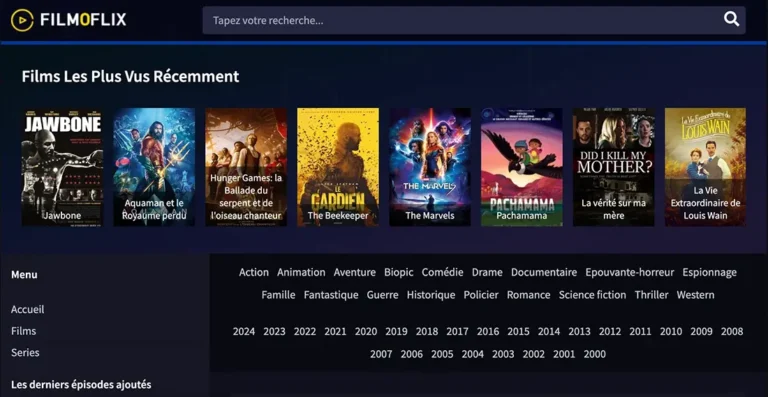Filter films by year 2000
The width and height of the screenshot is (768, 397).
(595, 354)
